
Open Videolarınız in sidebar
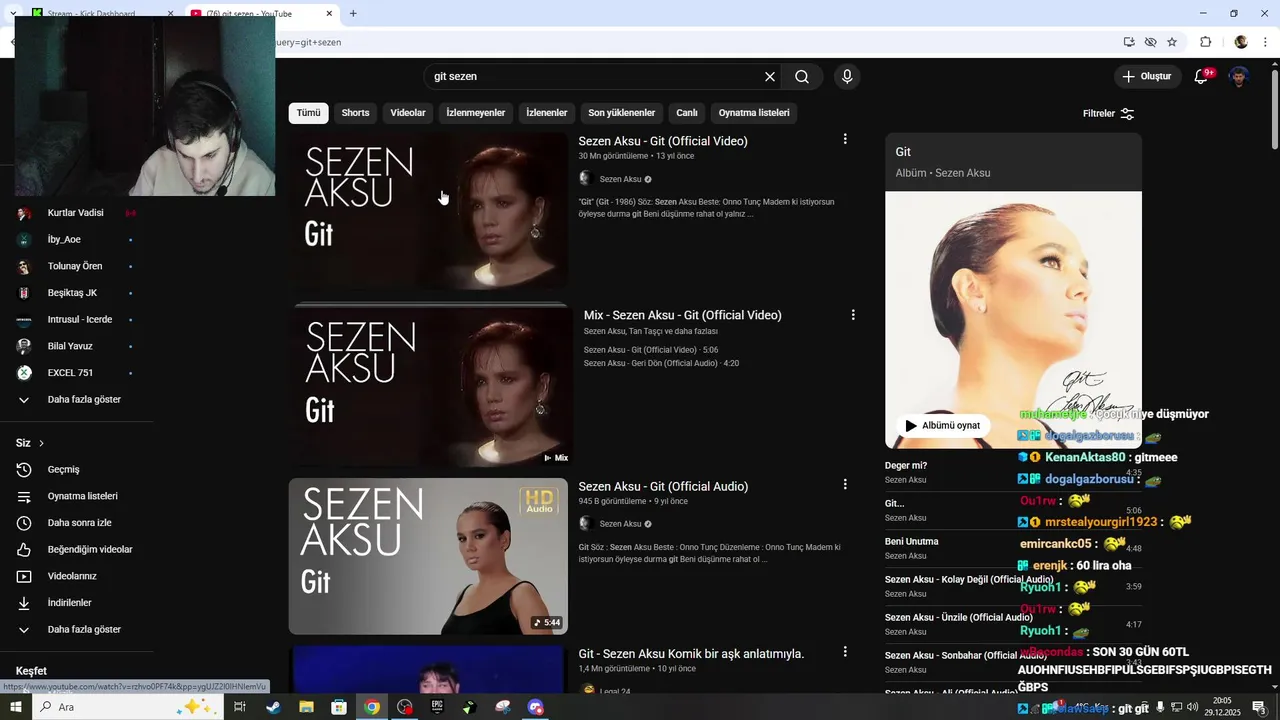72,576
